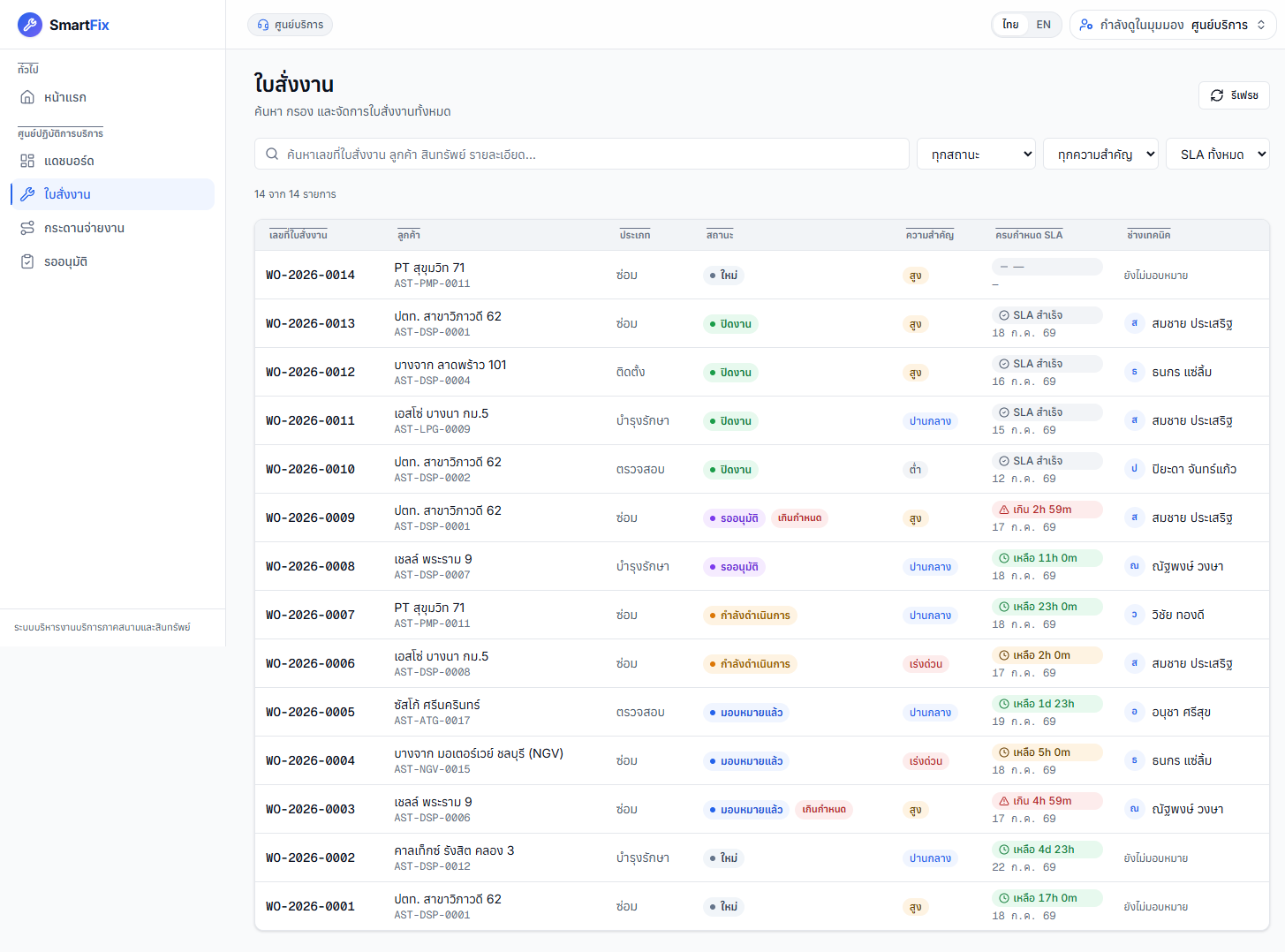The image size is (1285, 952).
Task: Open work order WO-2026-0003 row
Action: pos(761,809)
